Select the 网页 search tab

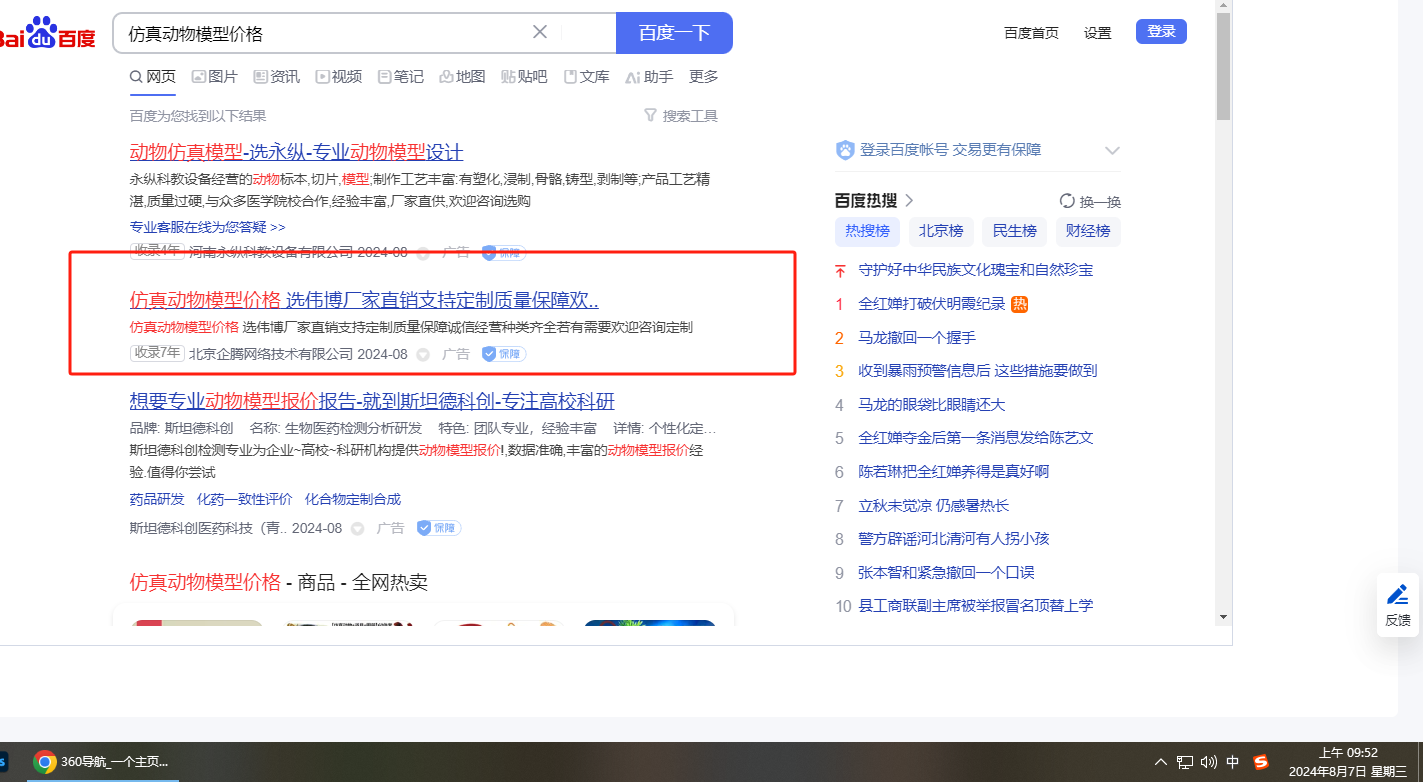(x=153, y=77)
